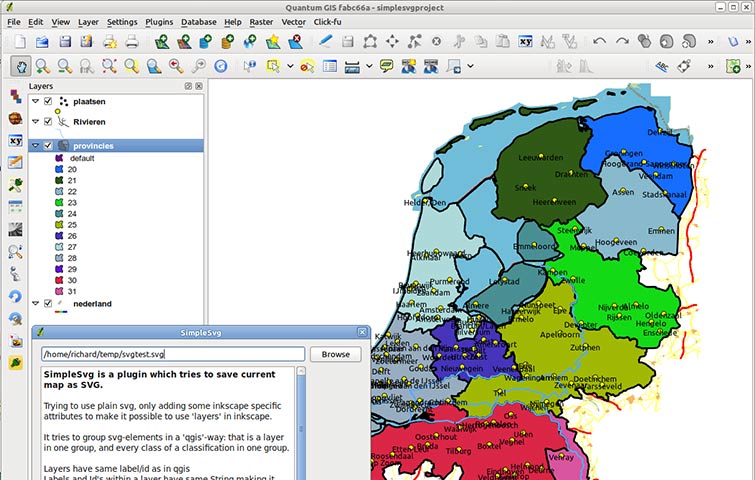Click the Redo arrow icon

pos(622,42)
